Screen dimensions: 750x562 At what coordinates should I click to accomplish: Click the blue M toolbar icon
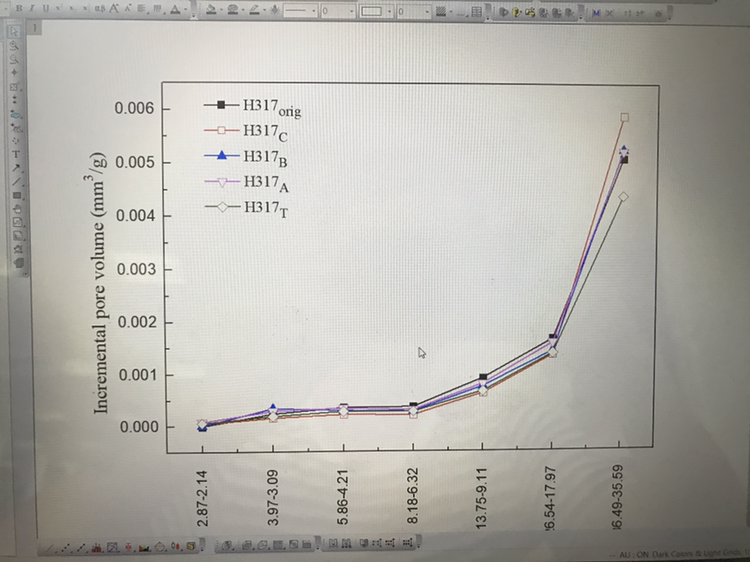[596, 13]
